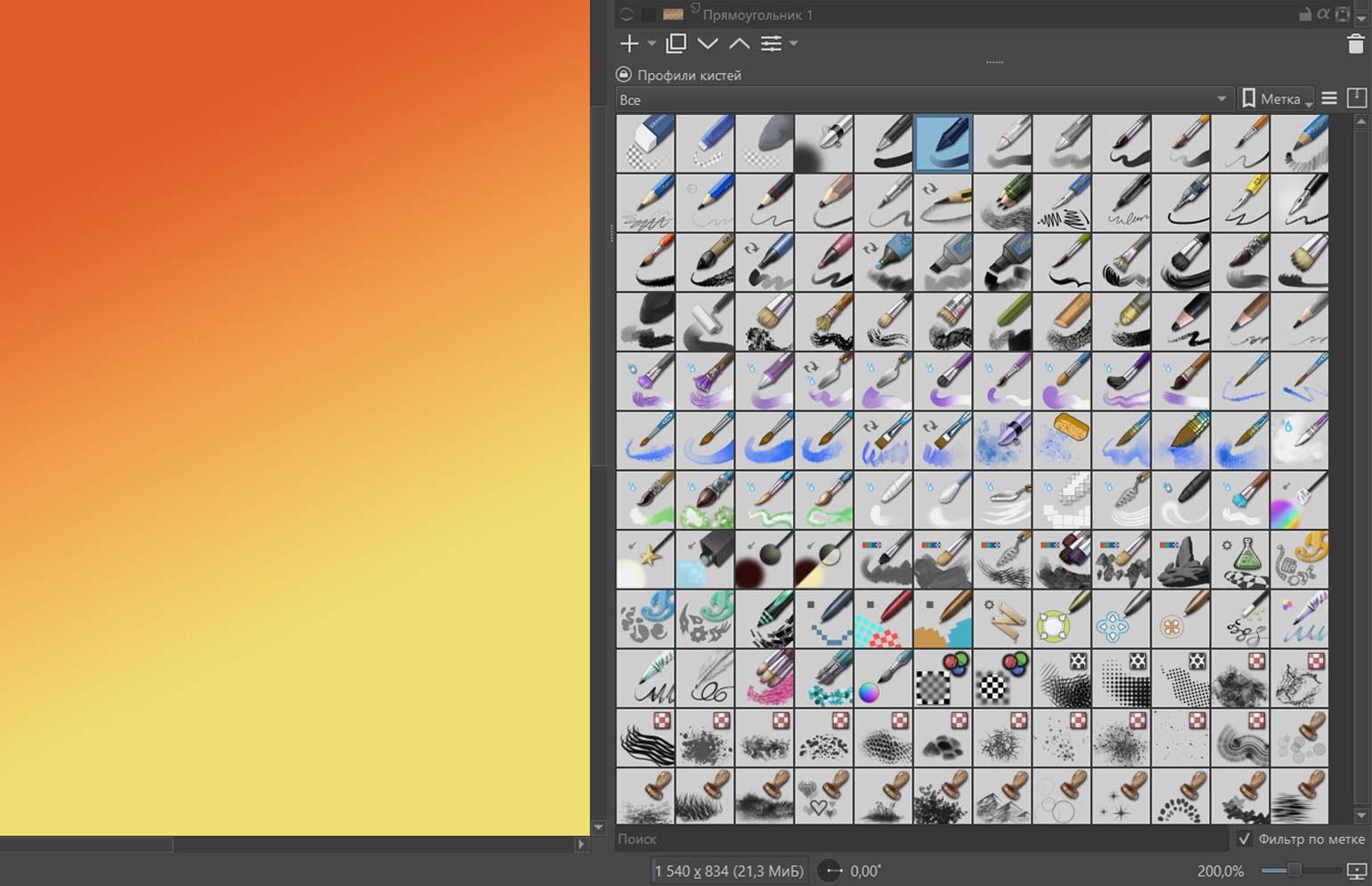This screenshot has width=1372, height=886.
Task: Toggle the 'Фильтр по метке' checkbox
Action: 1245,839
